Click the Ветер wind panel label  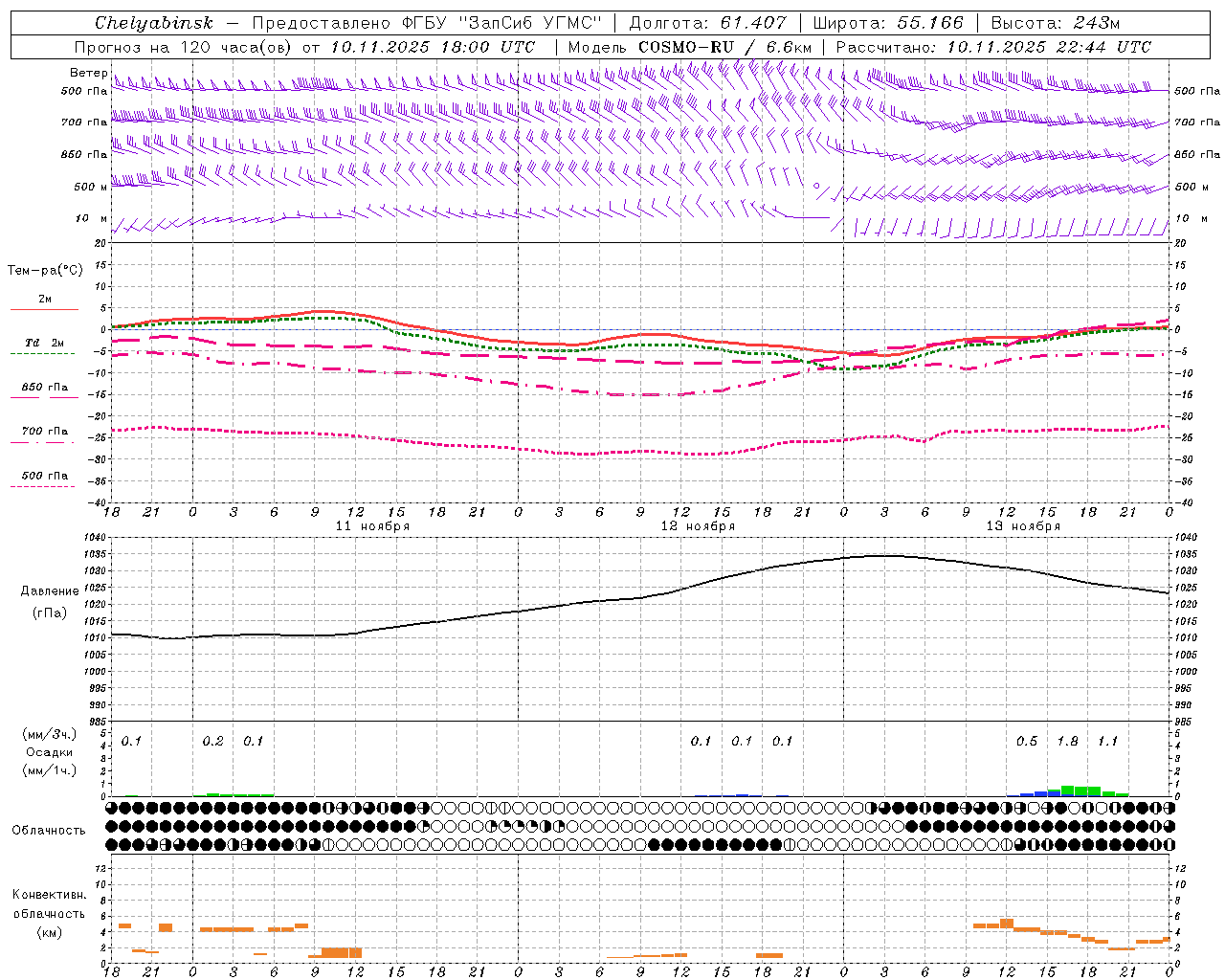coord(88,73)
